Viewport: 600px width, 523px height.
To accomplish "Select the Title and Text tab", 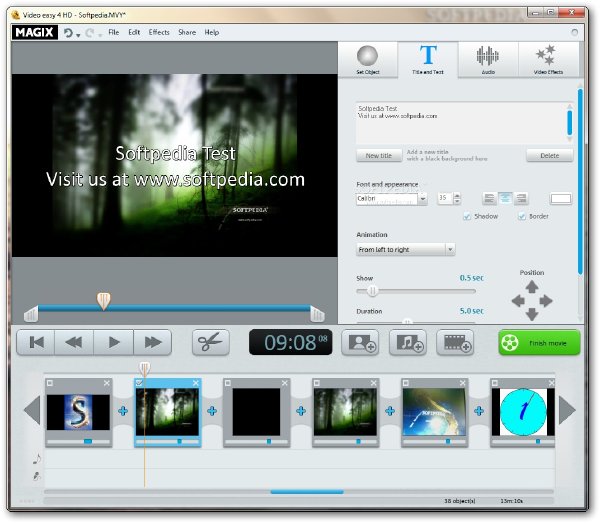I will coord(428,60).
